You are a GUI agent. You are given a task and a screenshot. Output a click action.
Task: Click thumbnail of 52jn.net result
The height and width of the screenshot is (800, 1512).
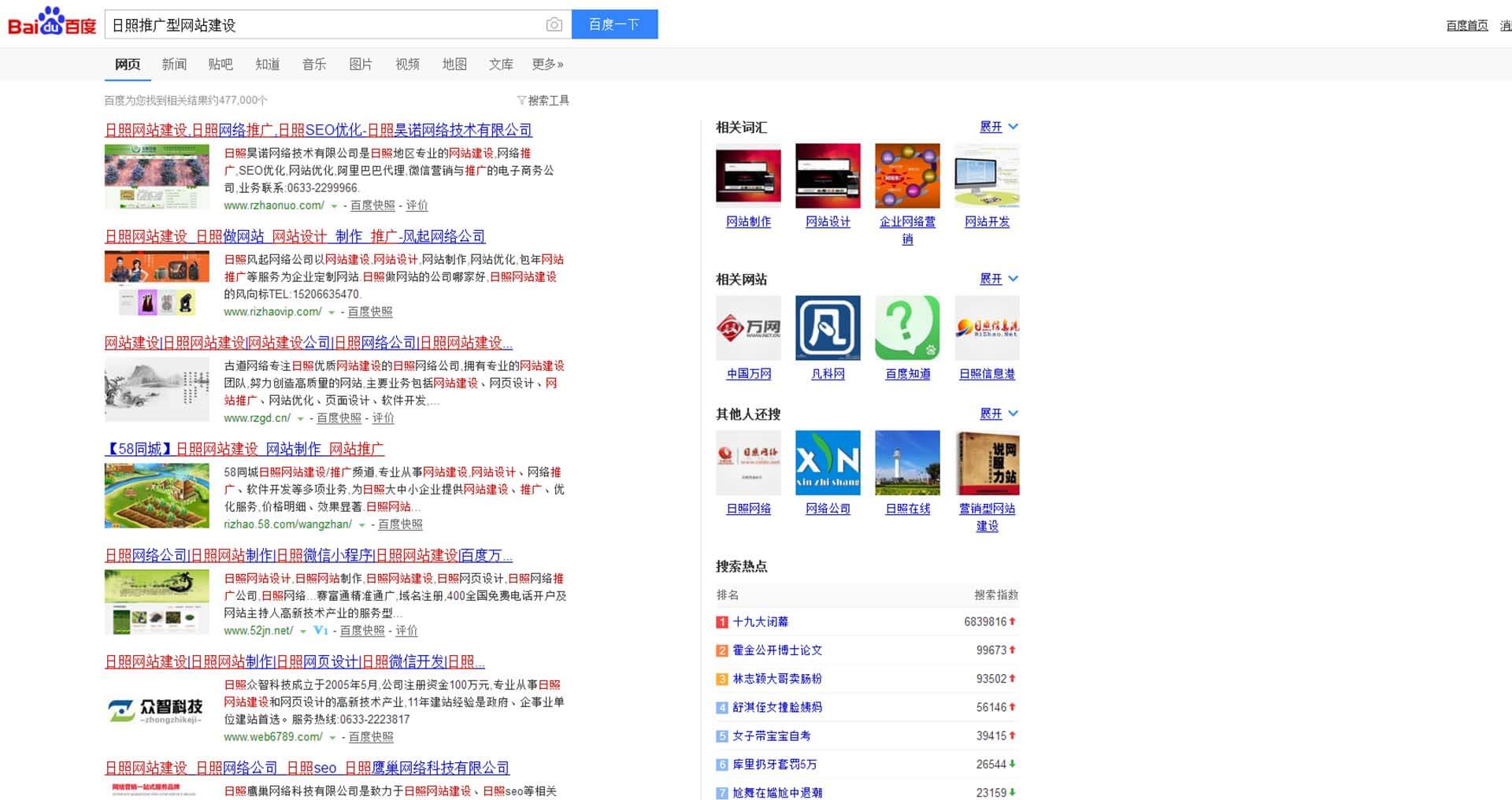point(157,602)
